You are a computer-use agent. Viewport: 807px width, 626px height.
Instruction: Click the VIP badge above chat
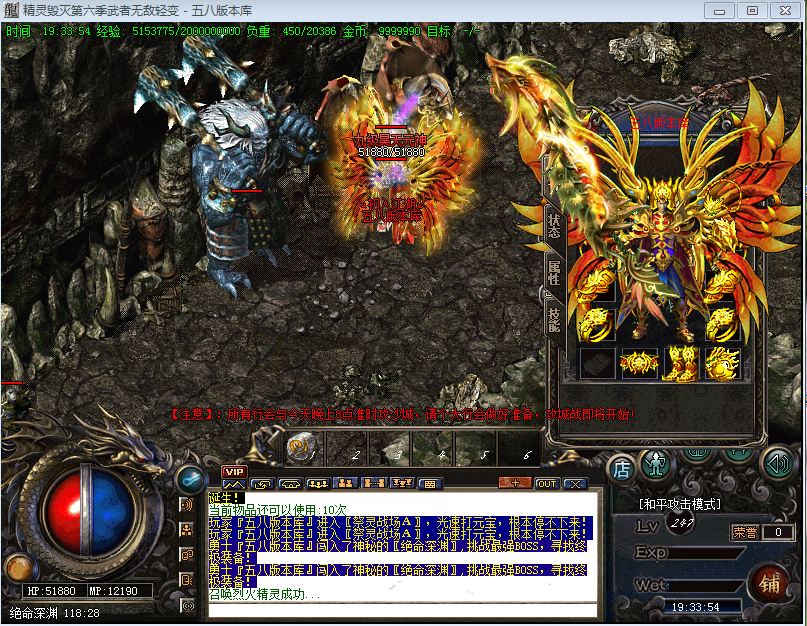(234, 472)
